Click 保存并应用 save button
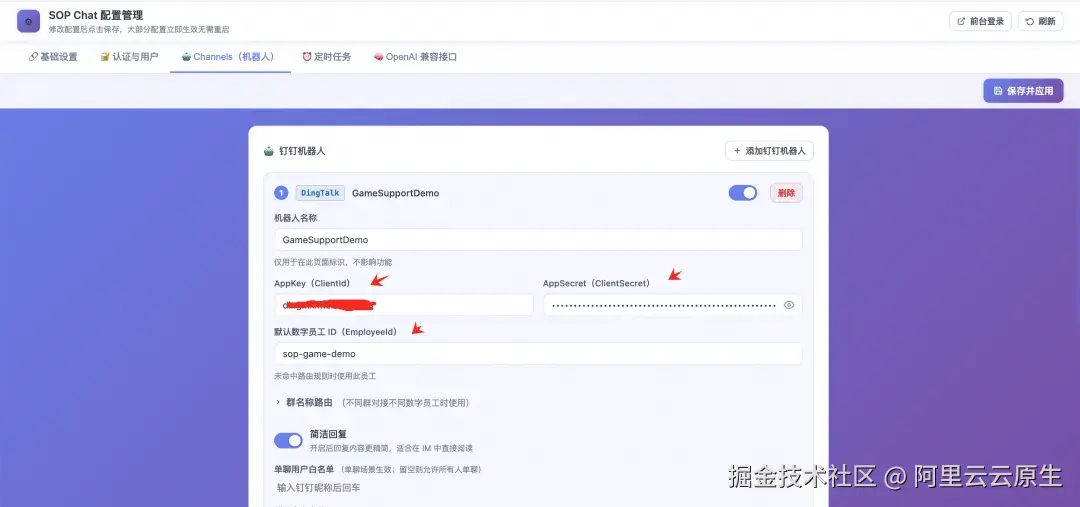 1023,91
